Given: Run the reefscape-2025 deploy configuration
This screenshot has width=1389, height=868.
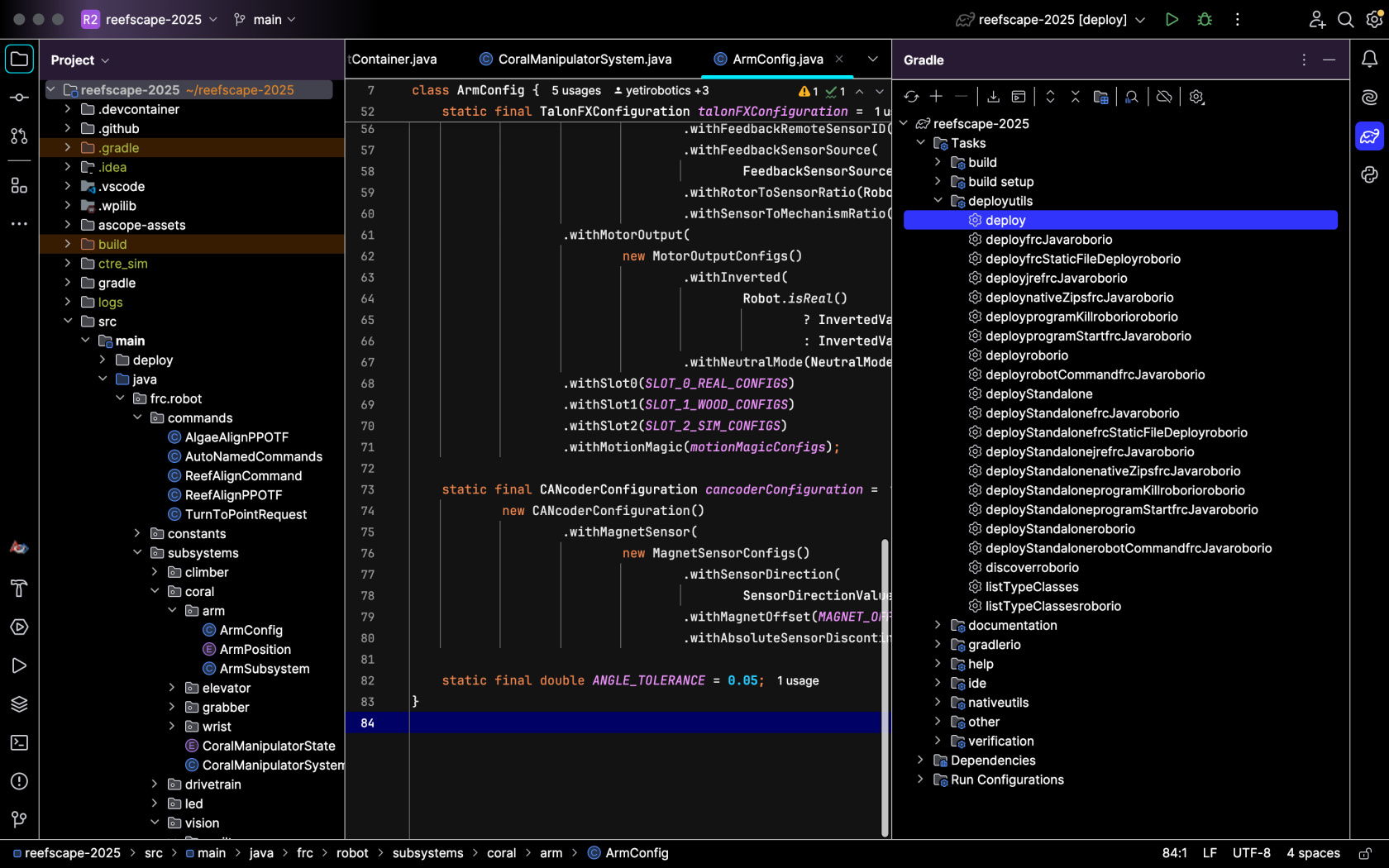Looking at the screenshot, I should (x=1172, y=19).
